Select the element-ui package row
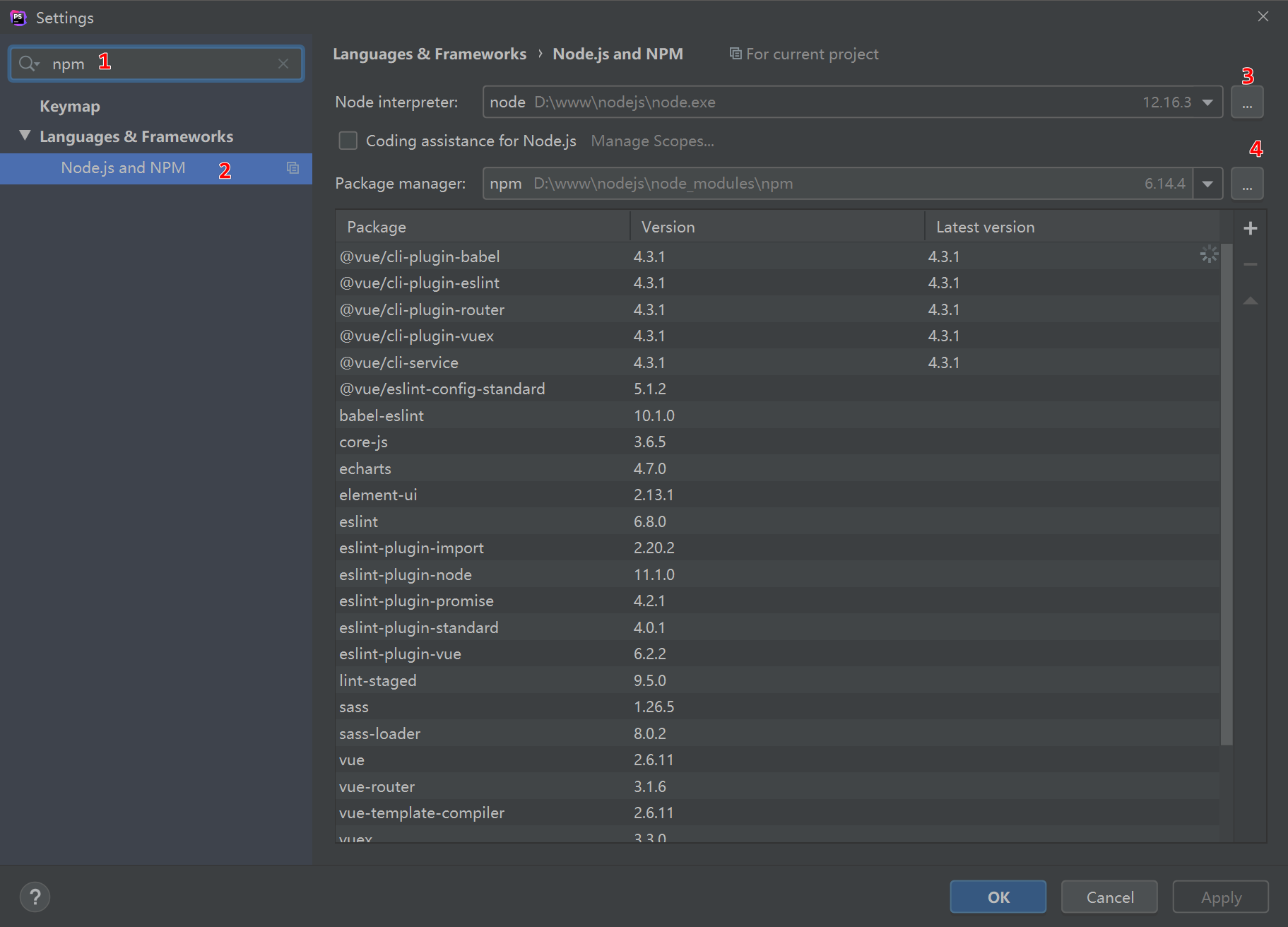The width and height of the screenshot is (1288, 927). (x=778, y=495)
